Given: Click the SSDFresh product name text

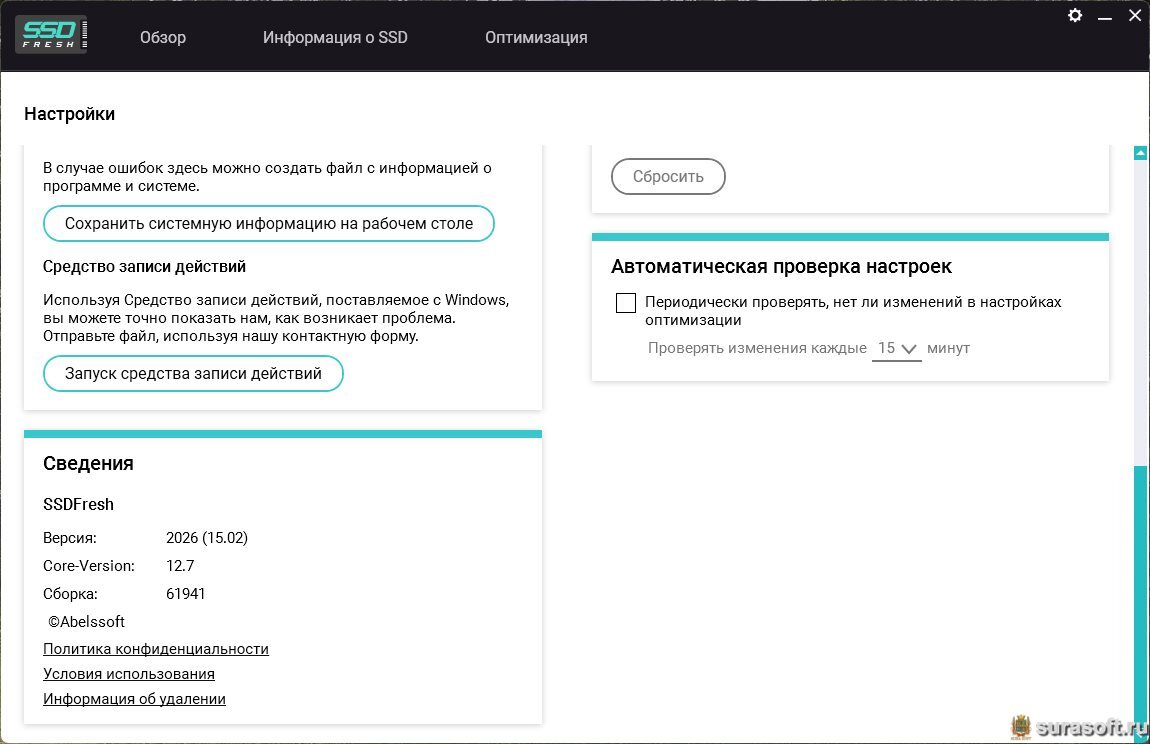Looking at the screenshot, I should point(78,504).
